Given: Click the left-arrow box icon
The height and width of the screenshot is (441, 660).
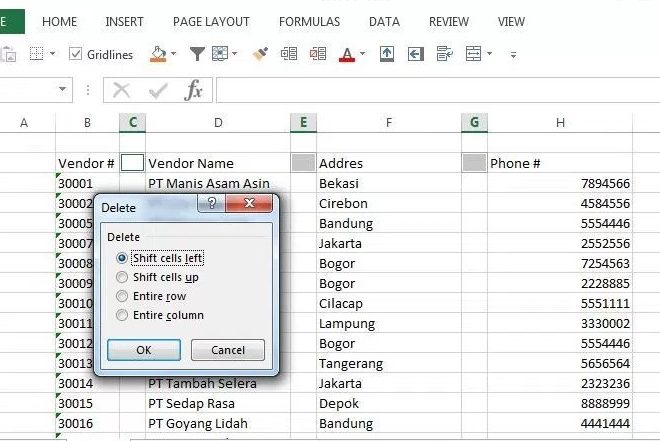Looking at the screenshot, I should coord(415,54).
